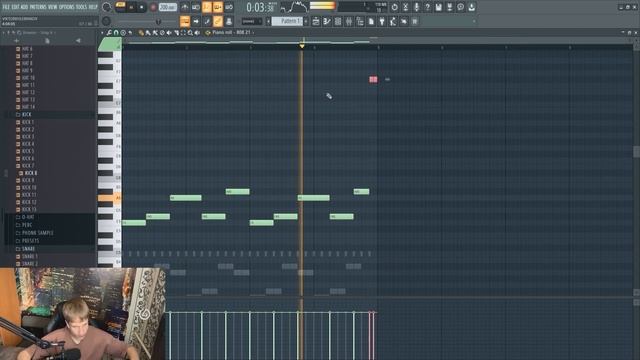The width and height of the screenshot is (640, 360).
Task: Toggle the Browser panel using its toolbar icon
Action: (x=360, y=21)
